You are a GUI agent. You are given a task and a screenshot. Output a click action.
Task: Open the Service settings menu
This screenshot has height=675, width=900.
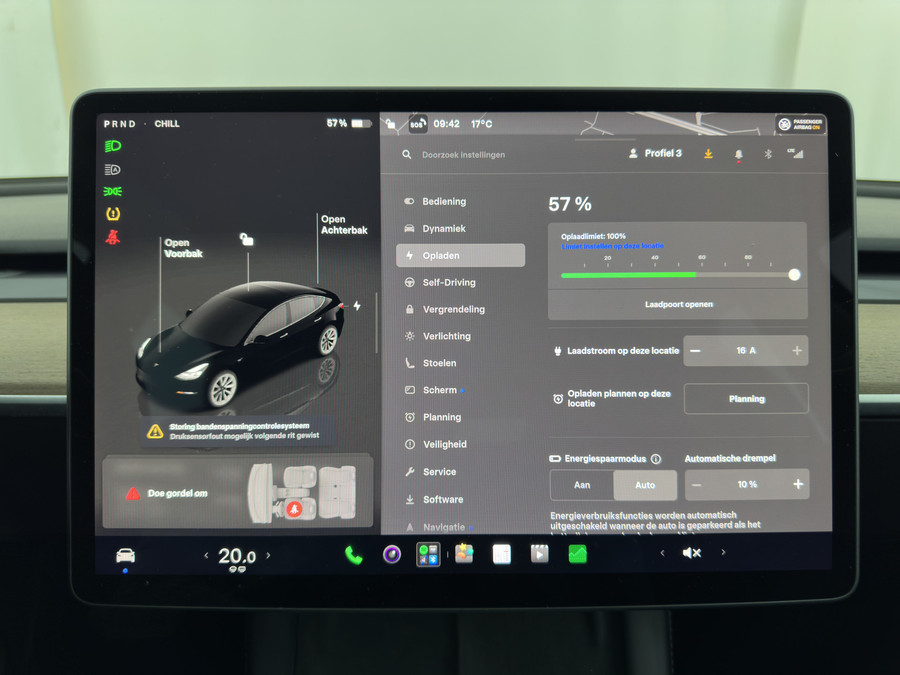click(460, 472)
